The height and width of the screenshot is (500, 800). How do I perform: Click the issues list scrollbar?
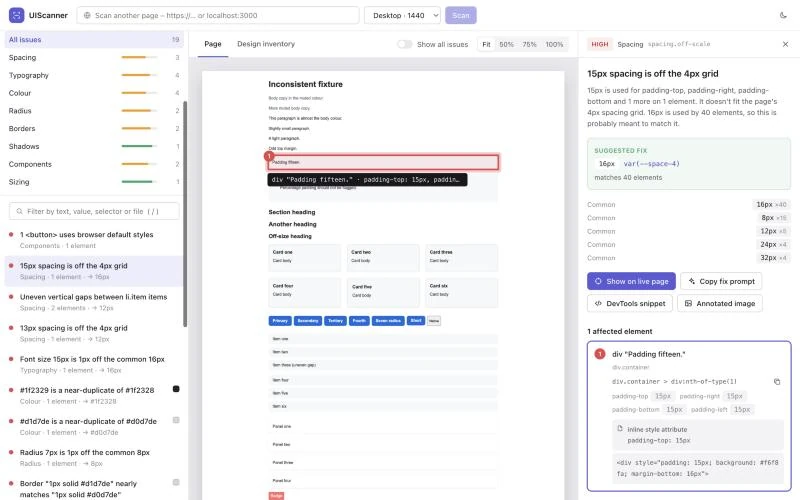click(185, 214)
